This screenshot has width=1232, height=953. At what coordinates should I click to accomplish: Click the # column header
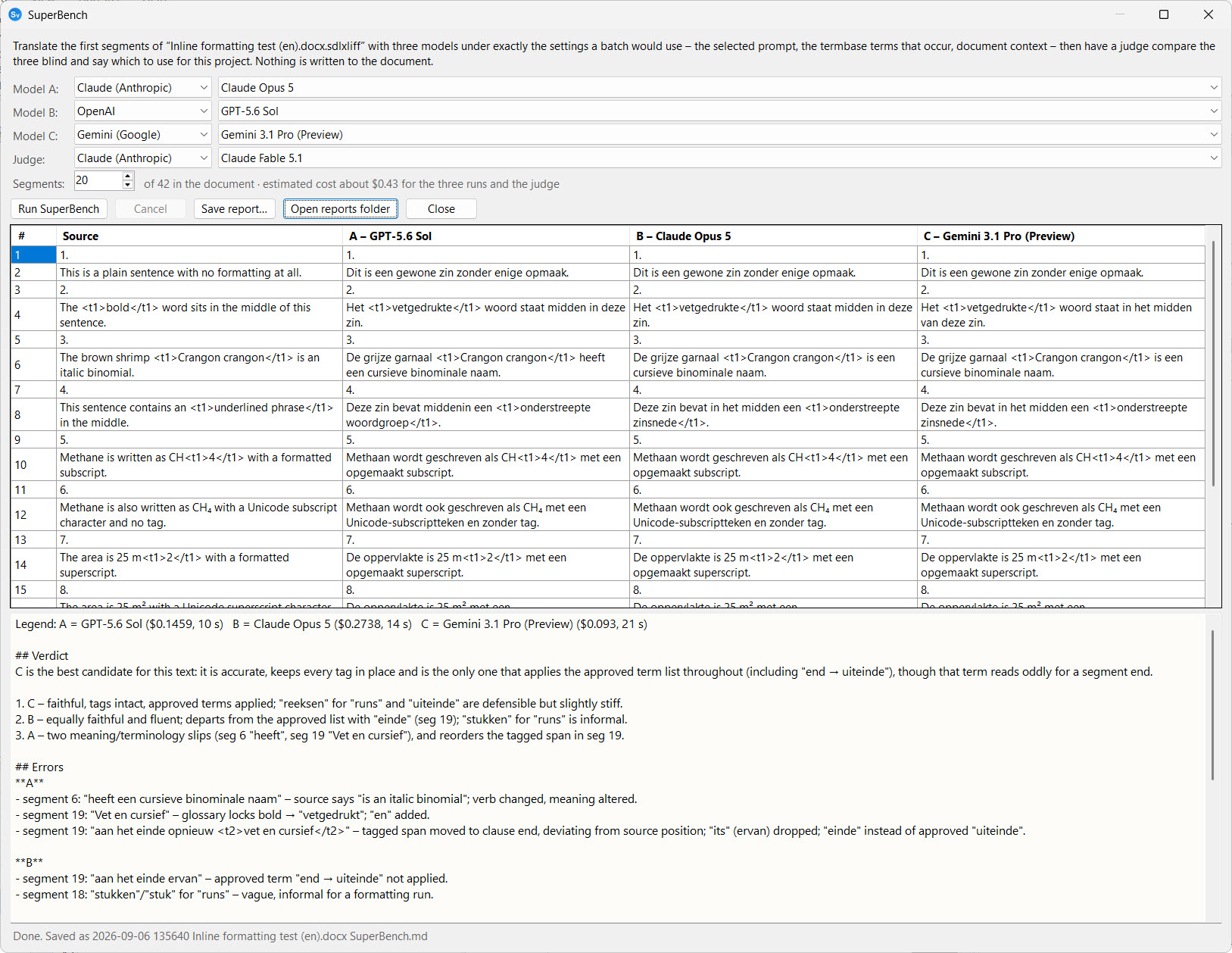33,236
